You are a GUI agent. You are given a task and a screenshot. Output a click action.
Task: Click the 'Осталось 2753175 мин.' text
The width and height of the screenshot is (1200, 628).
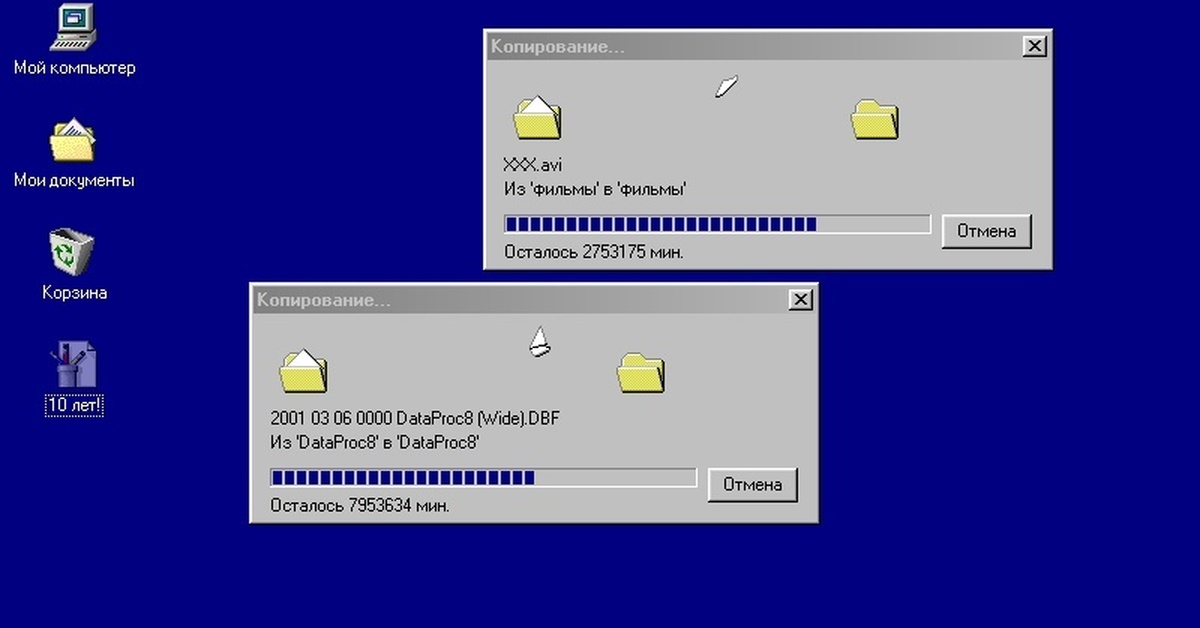point(594,252)
